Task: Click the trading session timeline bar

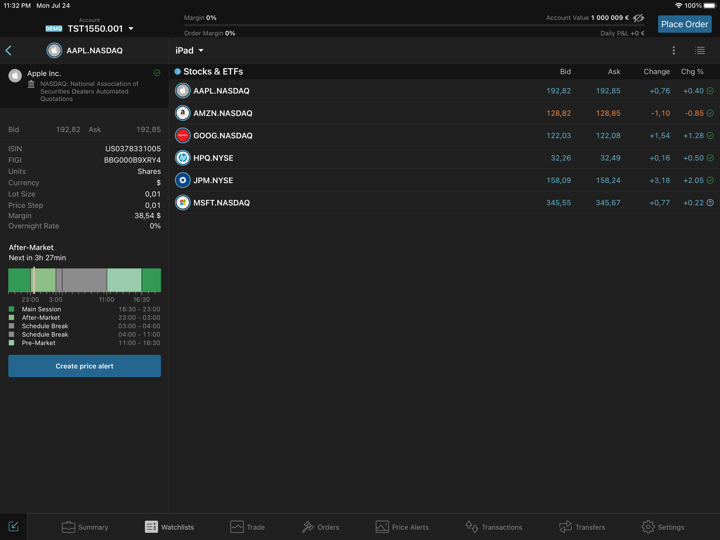Action: pos(84,280)
